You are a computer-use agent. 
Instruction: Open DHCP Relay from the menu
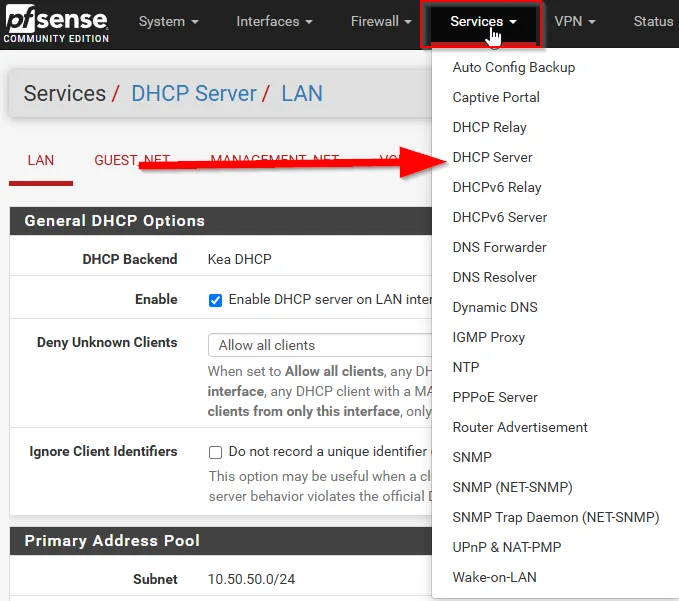[x=489, y=127]
